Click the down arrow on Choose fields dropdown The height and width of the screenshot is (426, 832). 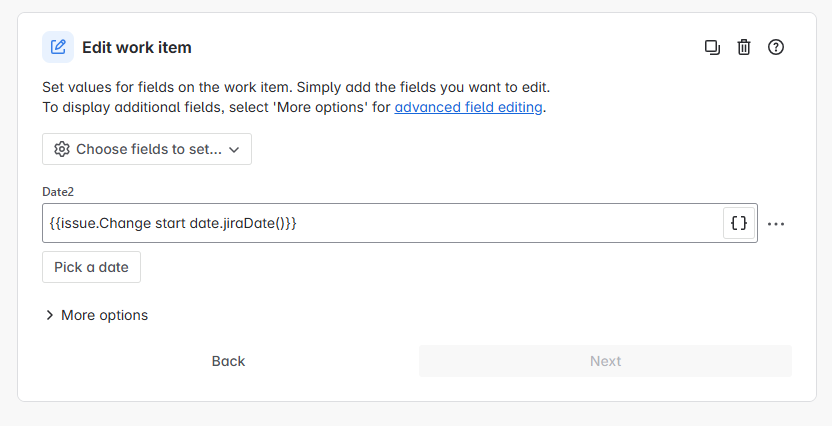pyautogui.click(x=234, y=150)
